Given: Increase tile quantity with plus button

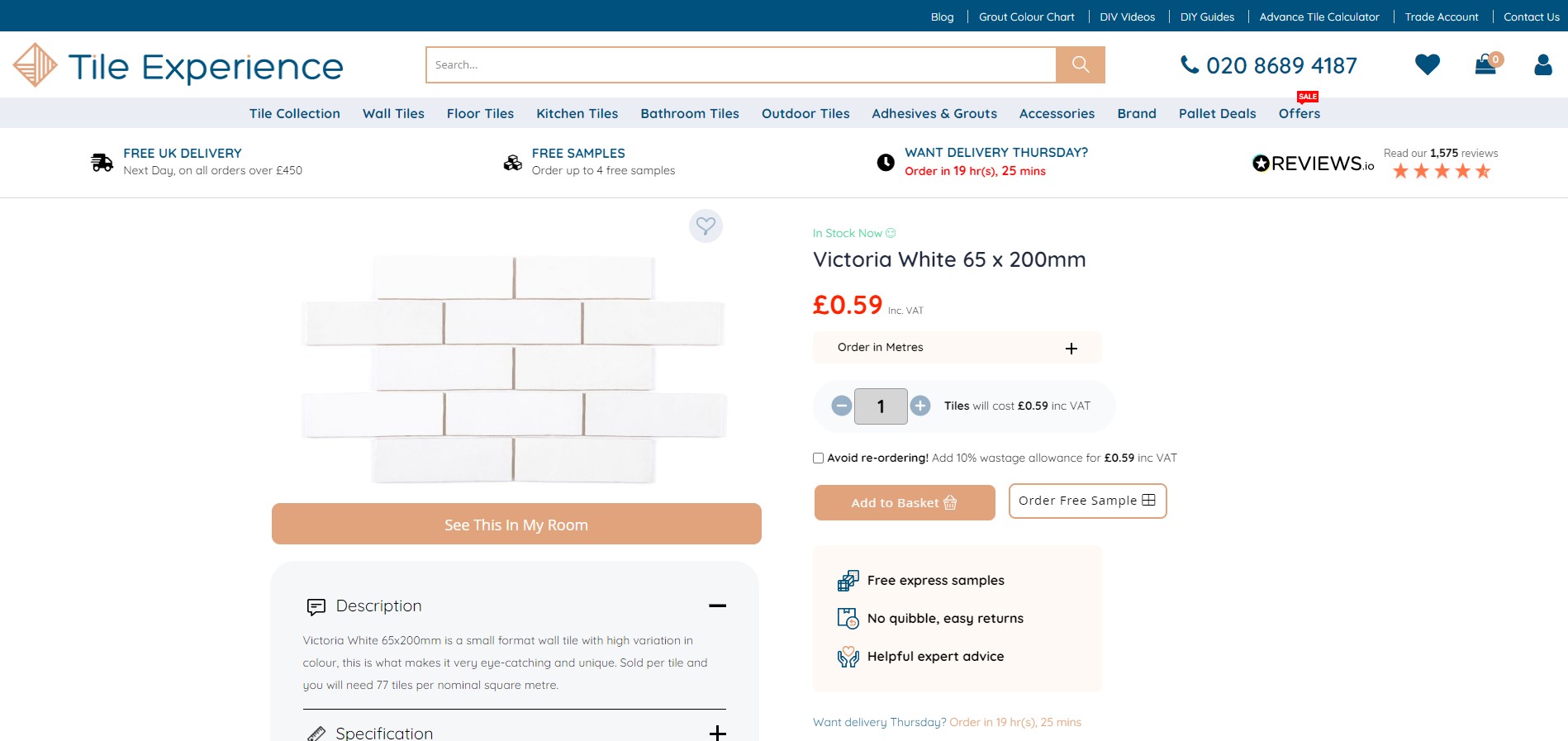Looking at the screenshot, I should (920, 406).
